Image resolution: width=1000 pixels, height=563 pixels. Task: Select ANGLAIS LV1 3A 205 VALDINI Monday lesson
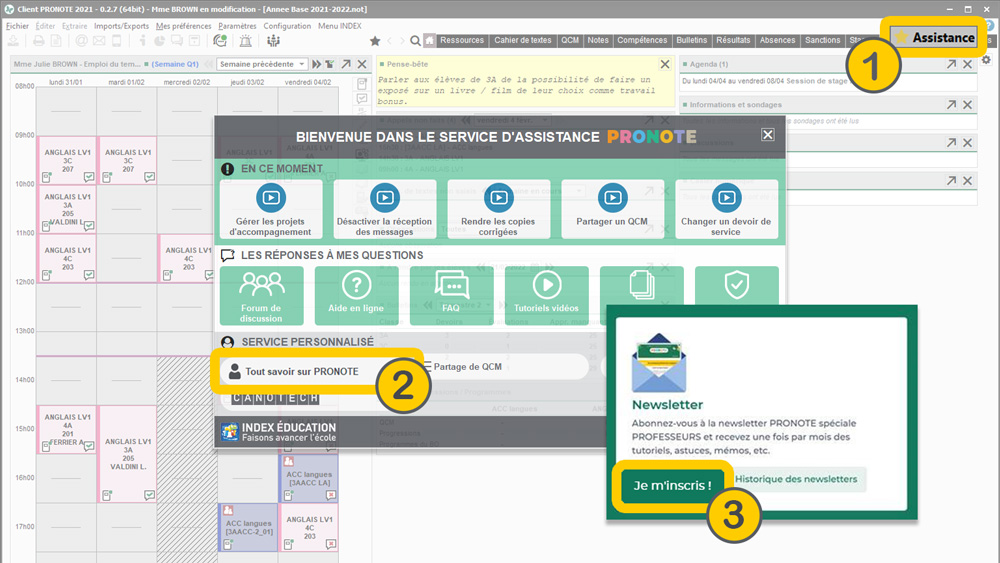point(67,209)
